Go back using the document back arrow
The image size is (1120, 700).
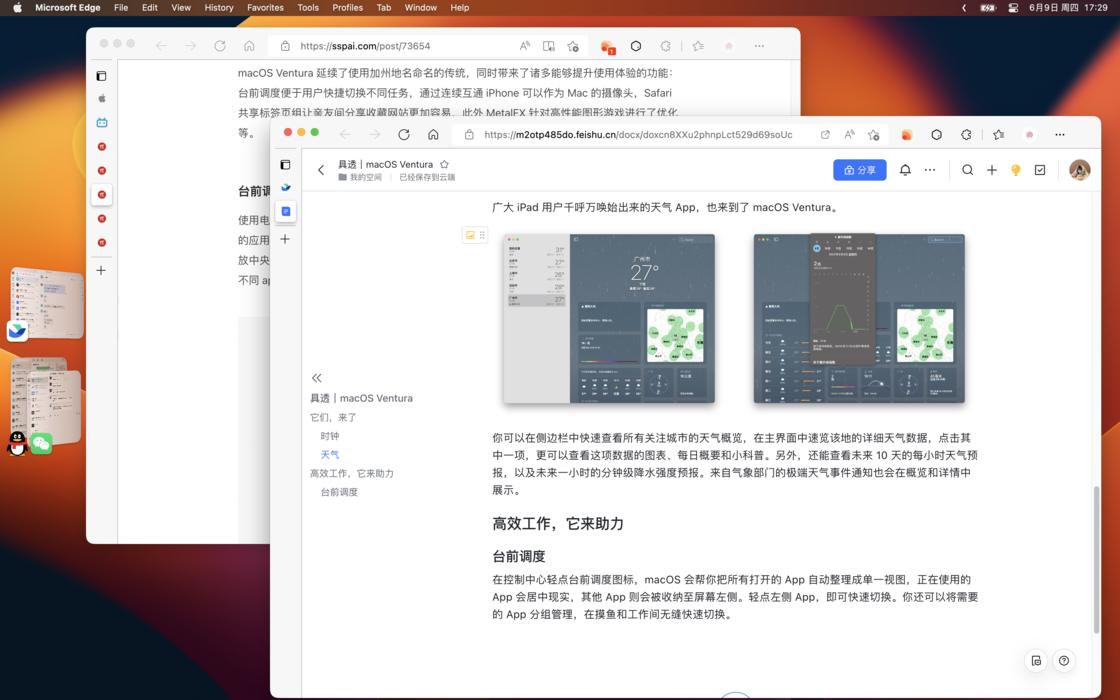point(321,170)
